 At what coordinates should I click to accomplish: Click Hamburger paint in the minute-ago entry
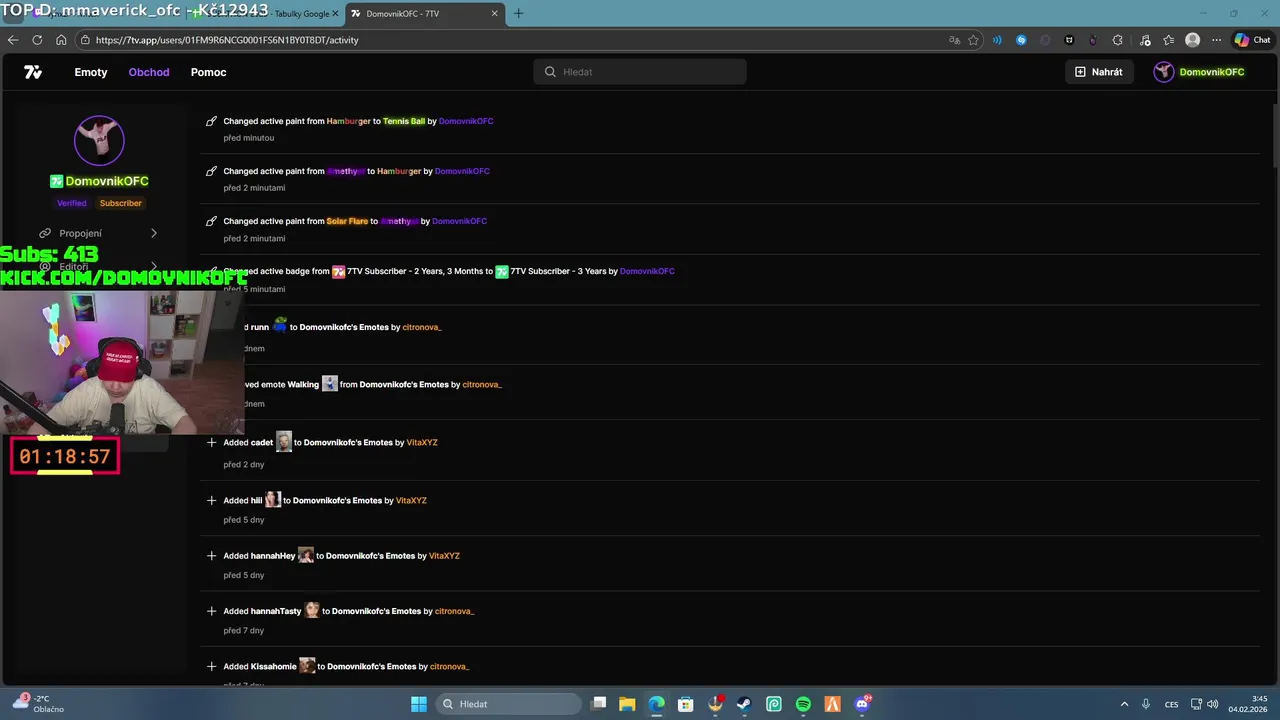coord(349,121)
